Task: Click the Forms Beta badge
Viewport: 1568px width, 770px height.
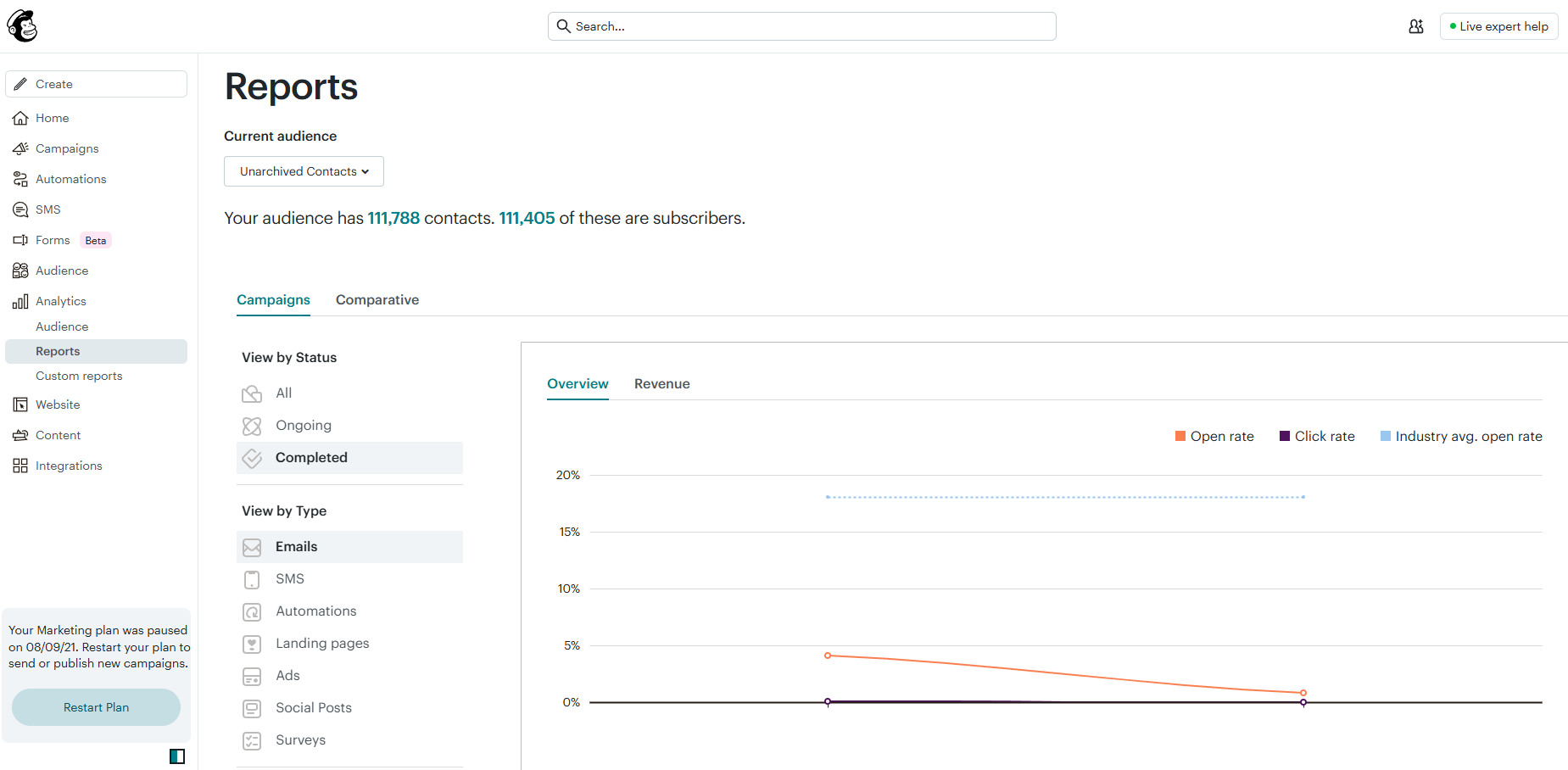Action: click(x=96, y=240)
